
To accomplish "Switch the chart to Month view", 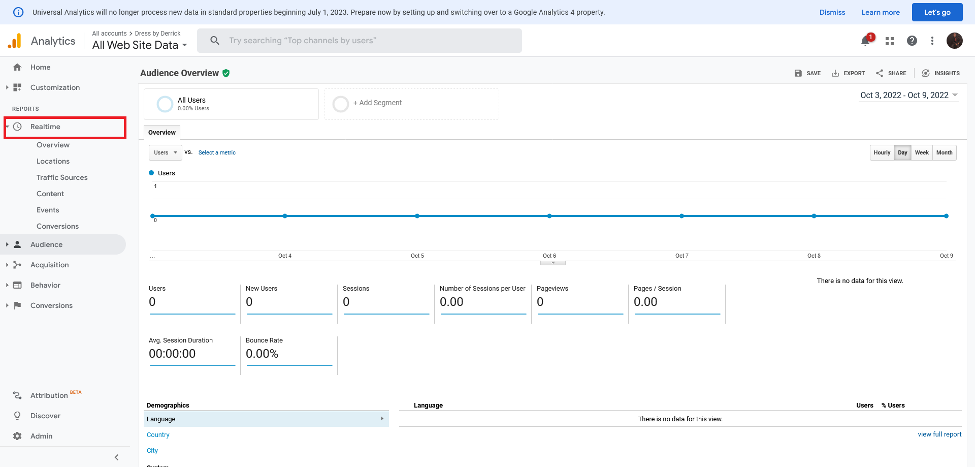I will click(x=944, y=153).
